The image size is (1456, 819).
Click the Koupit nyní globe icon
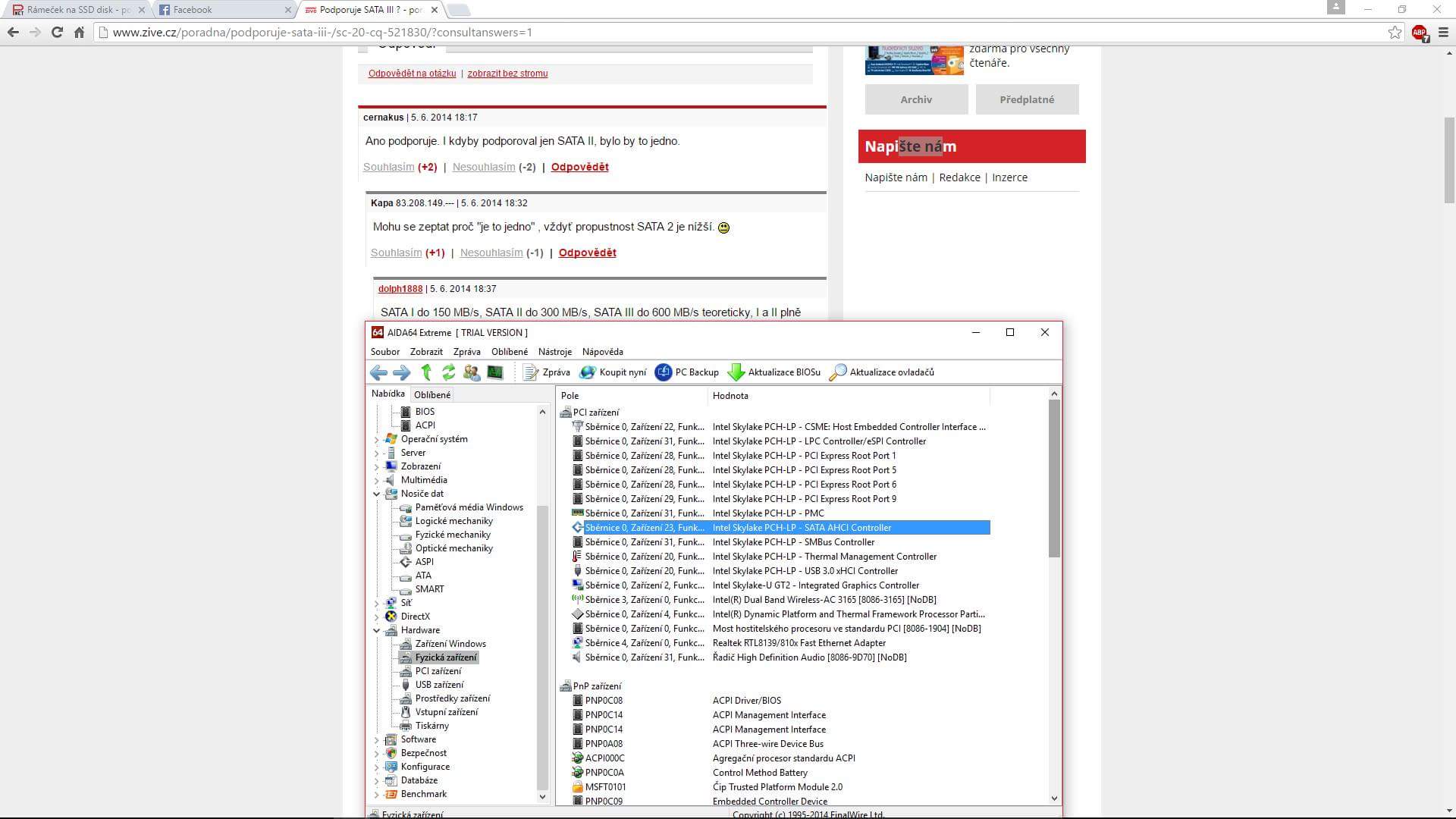pos(588,372)
